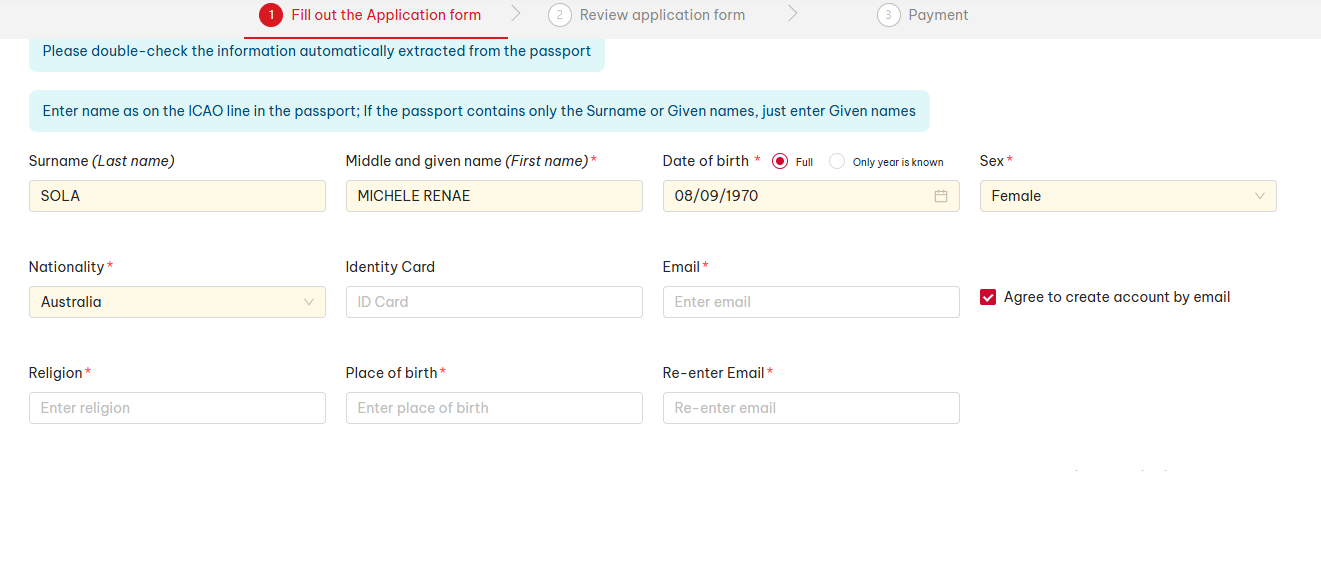Viewport: 1321px width, 568px height.
Task: Expand the Sex dropdown showing Female
Action: coord(1127,196)
